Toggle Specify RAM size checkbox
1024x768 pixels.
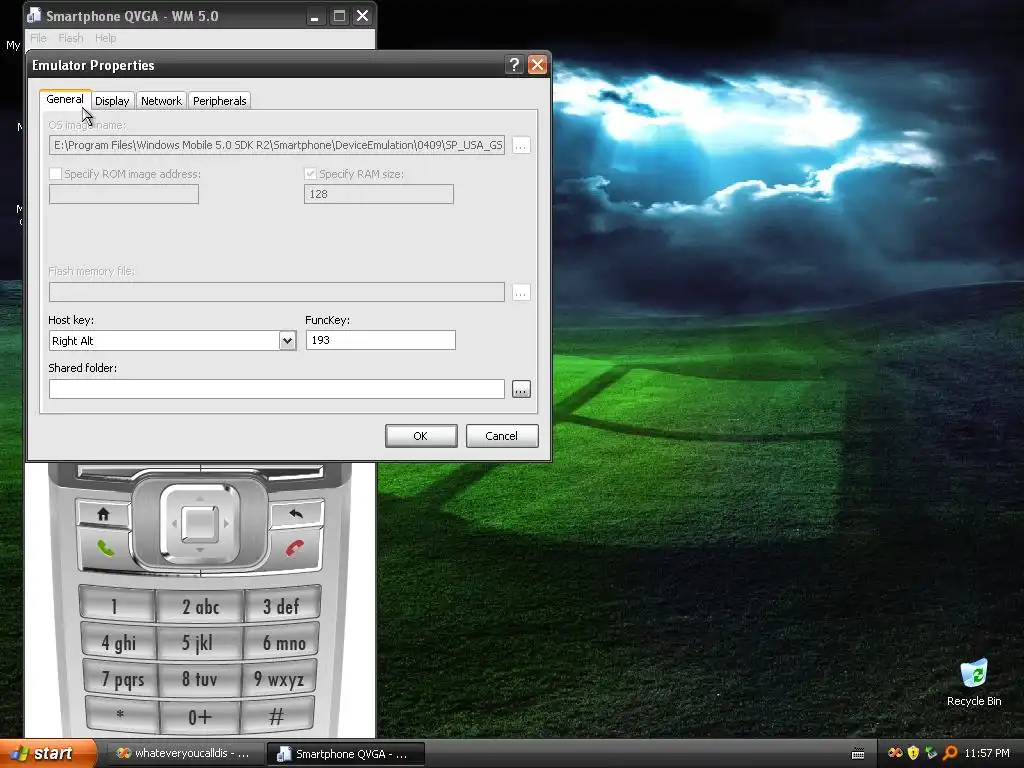[x=310, y=174]
